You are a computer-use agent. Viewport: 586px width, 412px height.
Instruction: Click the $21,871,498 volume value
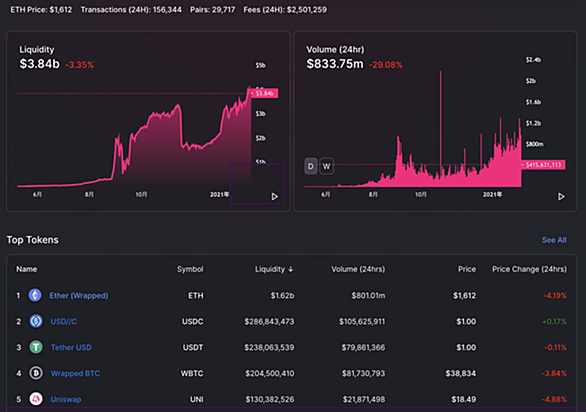tap(364, 399)
